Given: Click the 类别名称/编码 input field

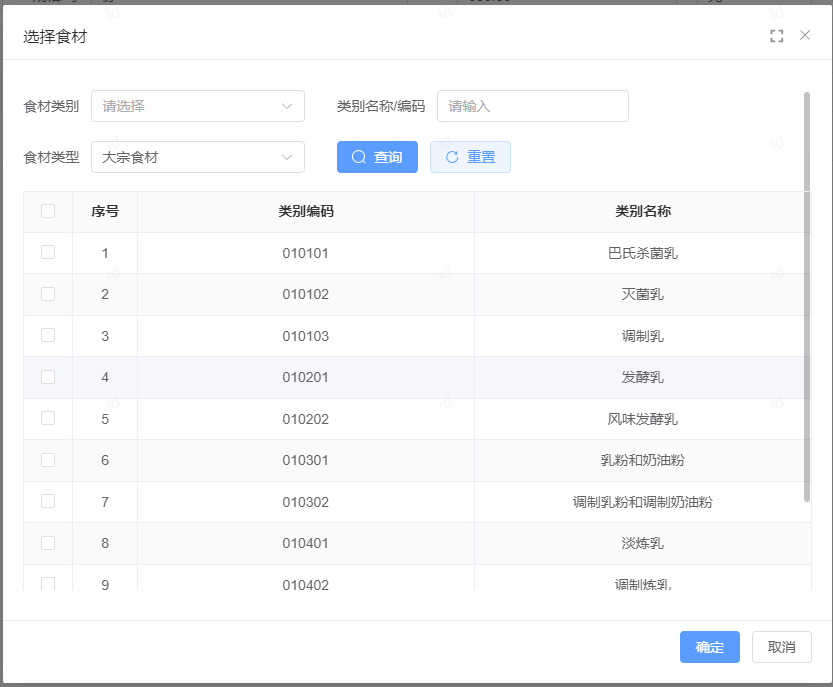Looking at the screenshot, I should click(532, 106).
